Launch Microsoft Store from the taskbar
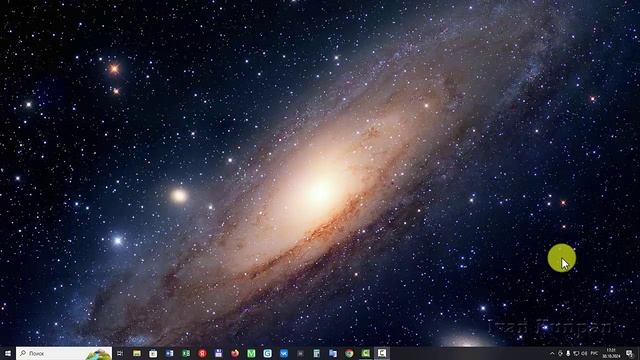This screenshot has width=640, height=360. [153, 353]
